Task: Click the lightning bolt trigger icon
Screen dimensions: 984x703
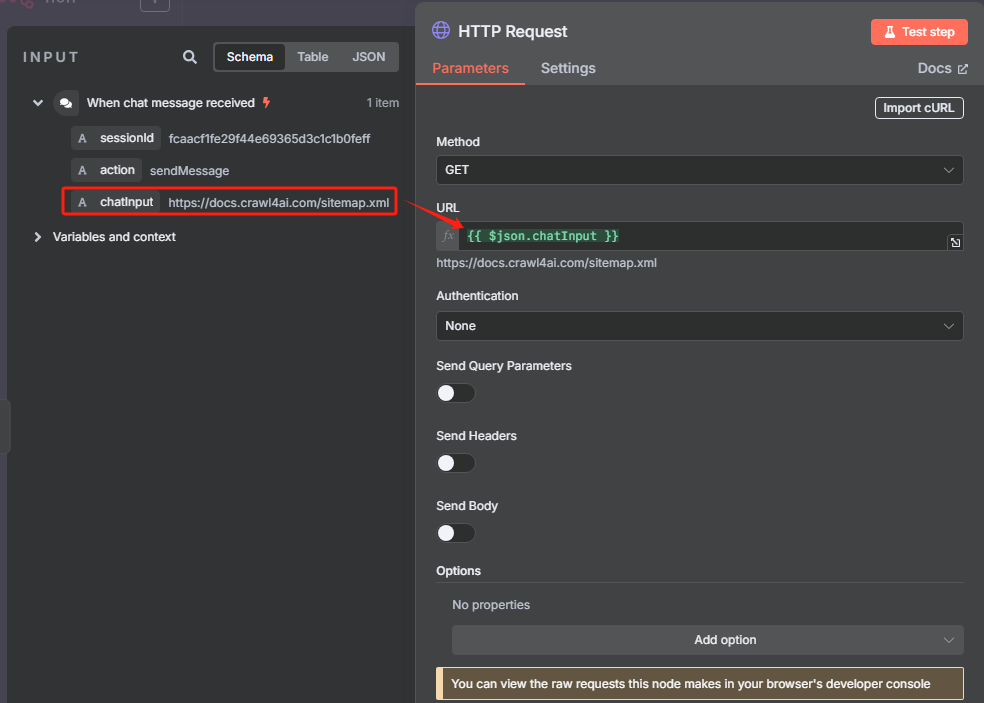Action: (x=266, y=102)
